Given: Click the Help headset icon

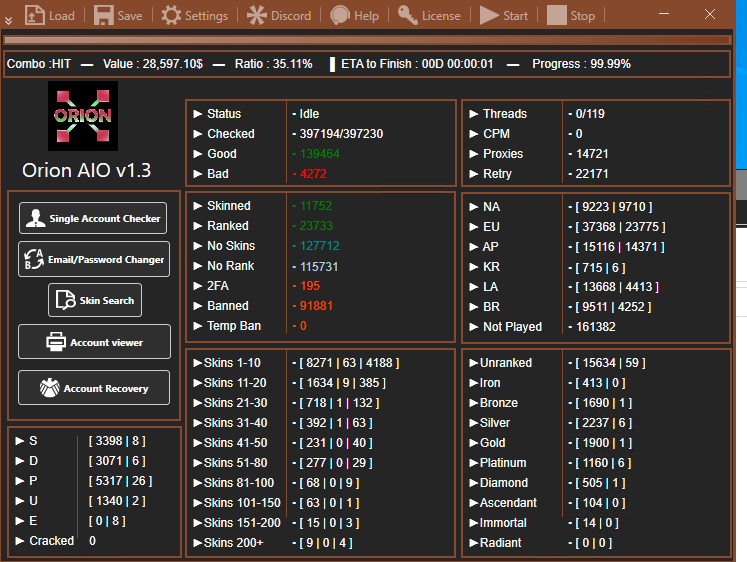Looking at the screenshot, I should [x=340, y=15].
